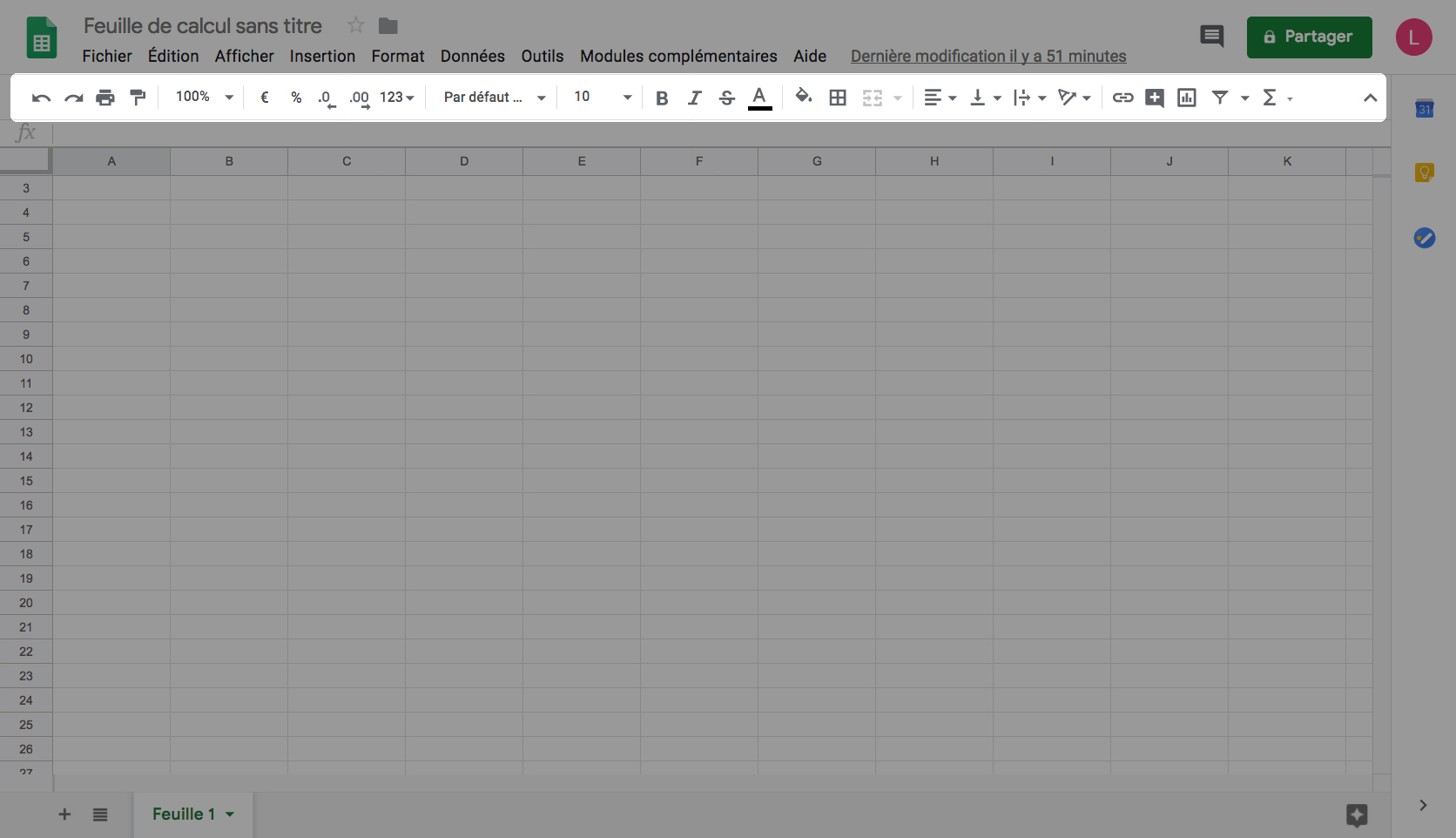Open Modules complémentaires menu
This screenshot has width=1456, height=838.
coord(678,56)
